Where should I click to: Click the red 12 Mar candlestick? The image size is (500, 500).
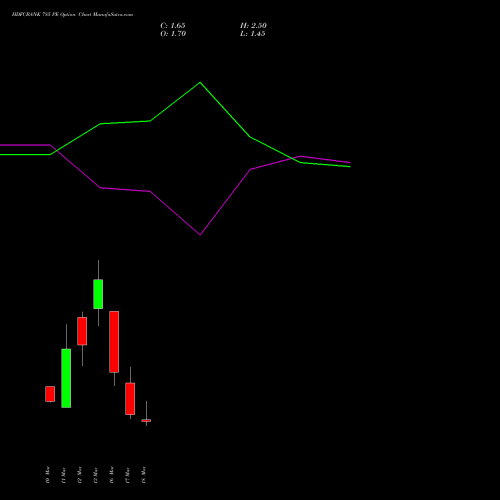(82, 331)
